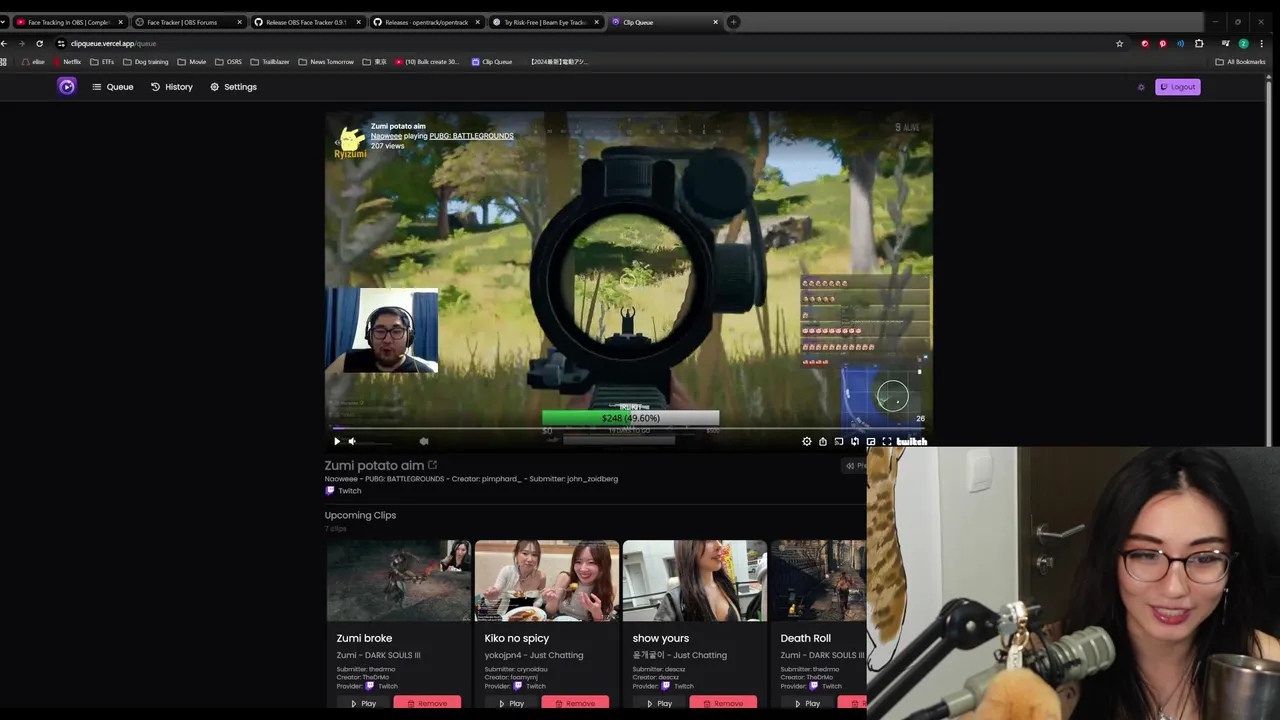The width and height of the screenshot is (1280, 720).
Task: Click Twitch provider icon on show yours card
Action: [x=666, y=686]
